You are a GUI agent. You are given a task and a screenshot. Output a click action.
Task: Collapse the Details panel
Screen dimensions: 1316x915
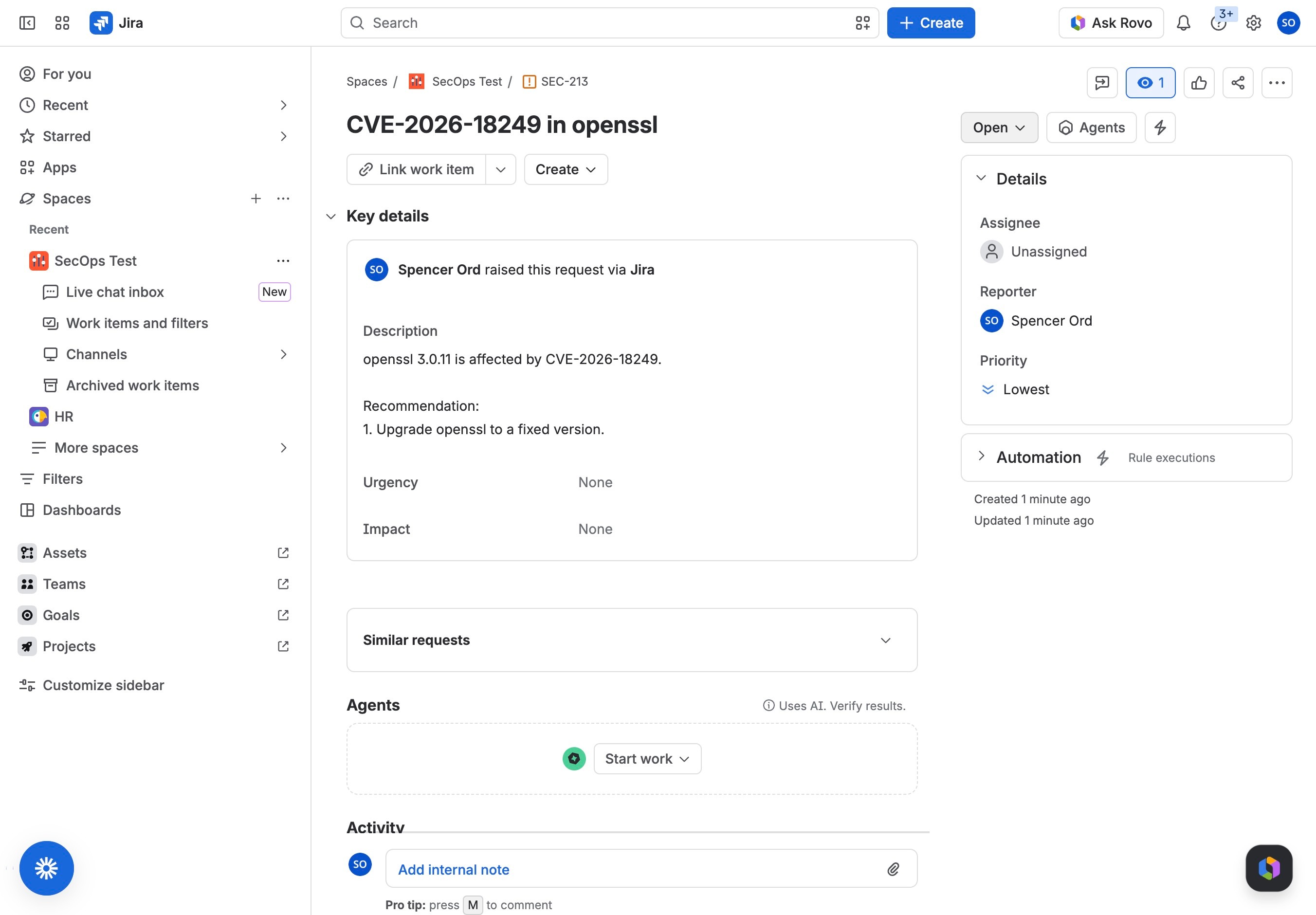click(x=981, y=178)
